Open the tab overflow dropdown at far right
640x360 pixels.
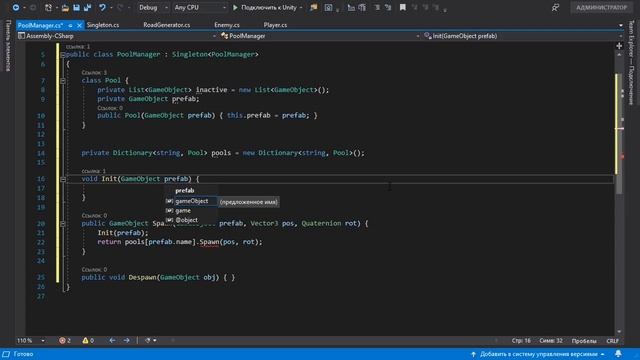(x=621, y=25)
